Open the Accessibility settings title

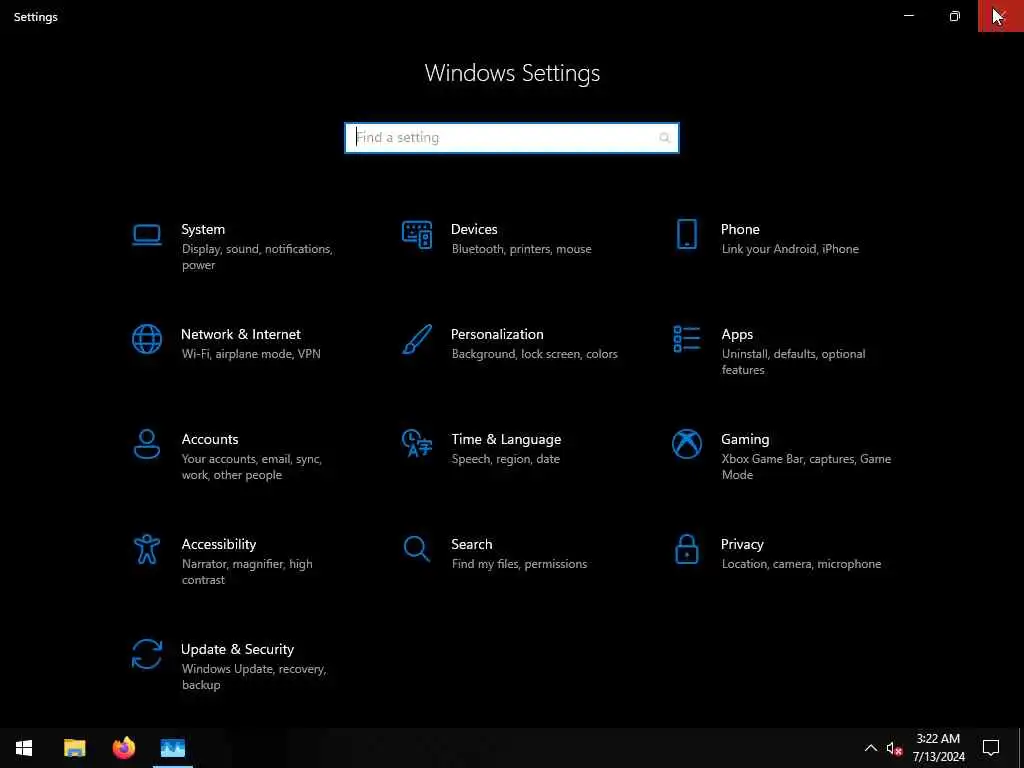click(x=219, y=545)
